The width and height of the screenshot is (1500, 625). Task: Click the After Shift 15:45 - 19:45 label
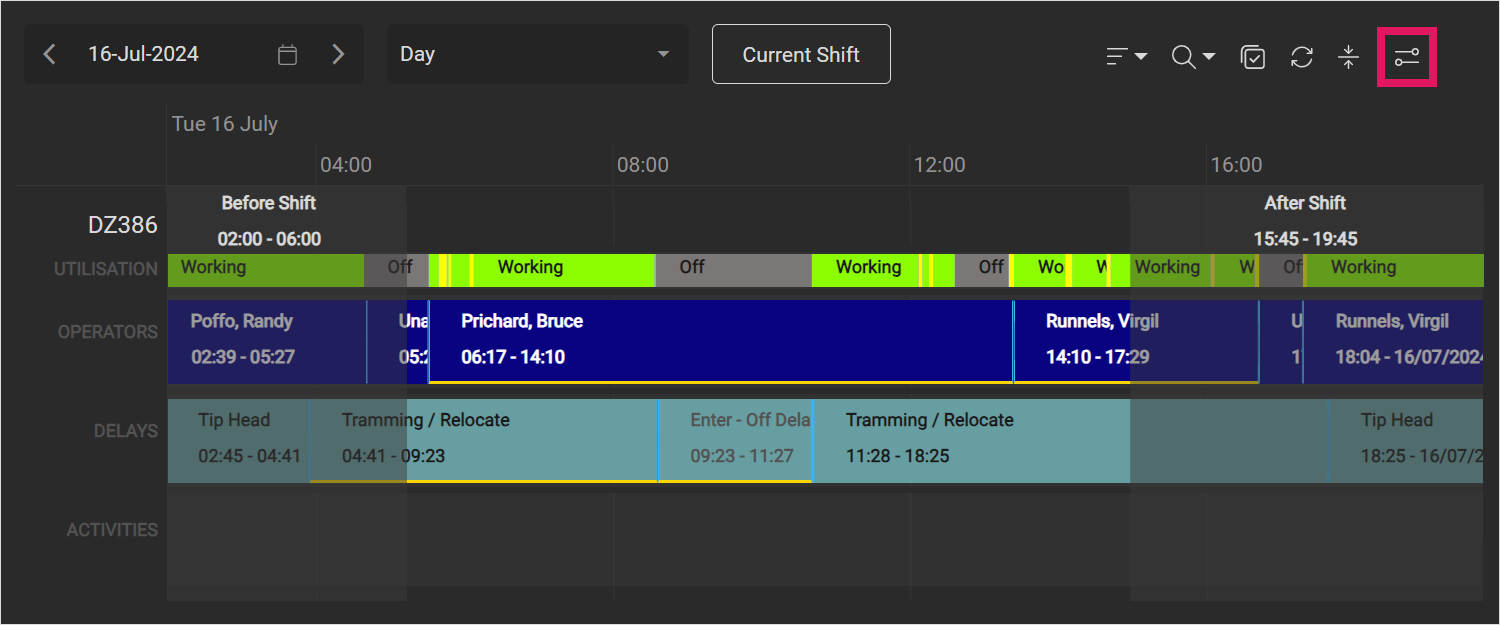tap(1305, 221)
